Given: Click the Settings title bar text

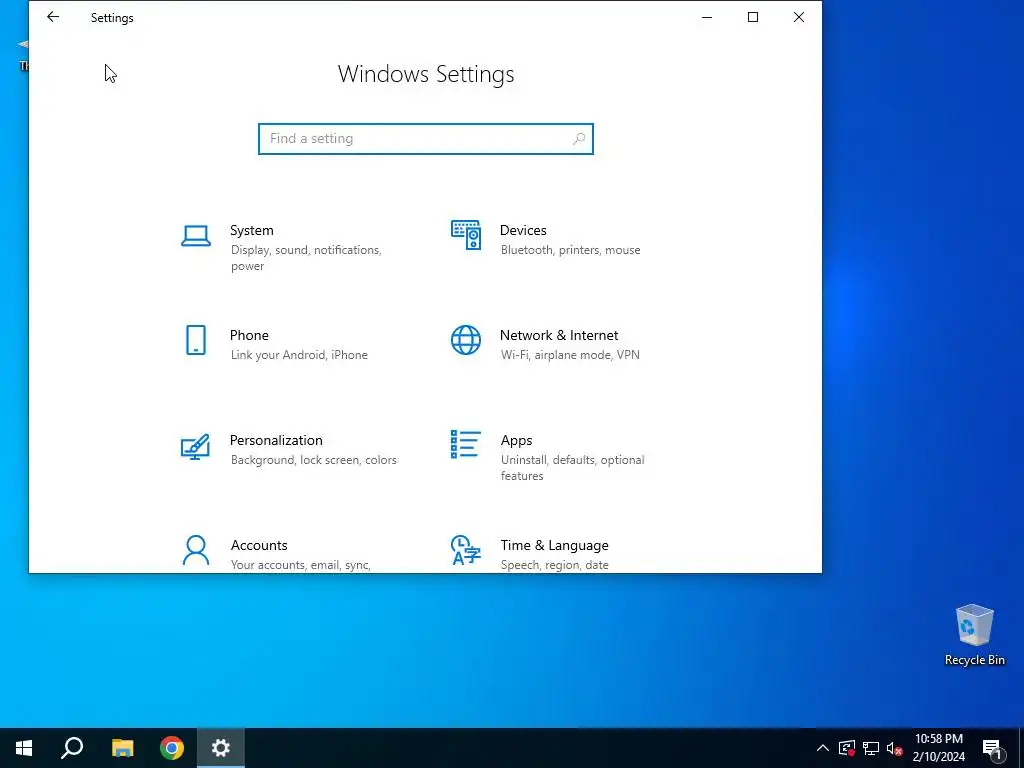Looking at the screenshot, I should [x=112, y=18].
